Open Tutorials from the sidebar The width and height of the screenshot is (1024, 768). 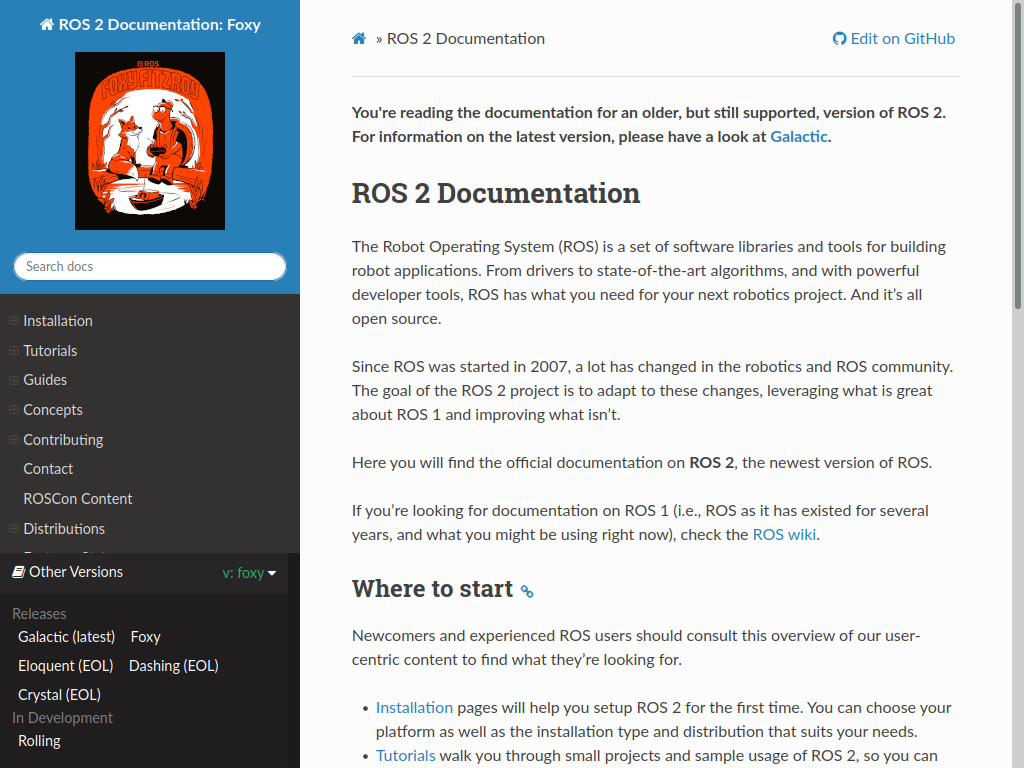(50, 351)
